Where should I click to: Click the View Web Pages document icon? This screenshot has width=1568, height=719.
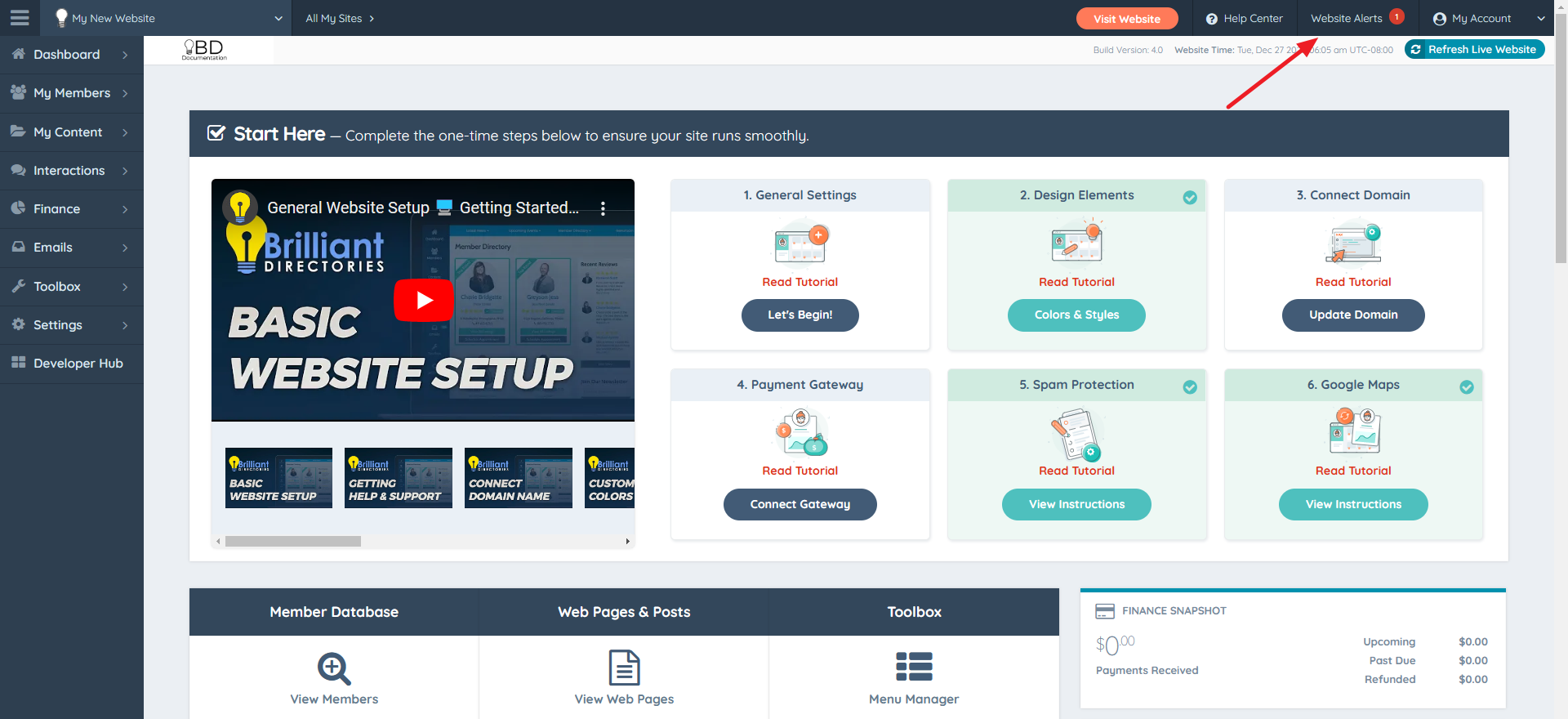coord(624,668)
